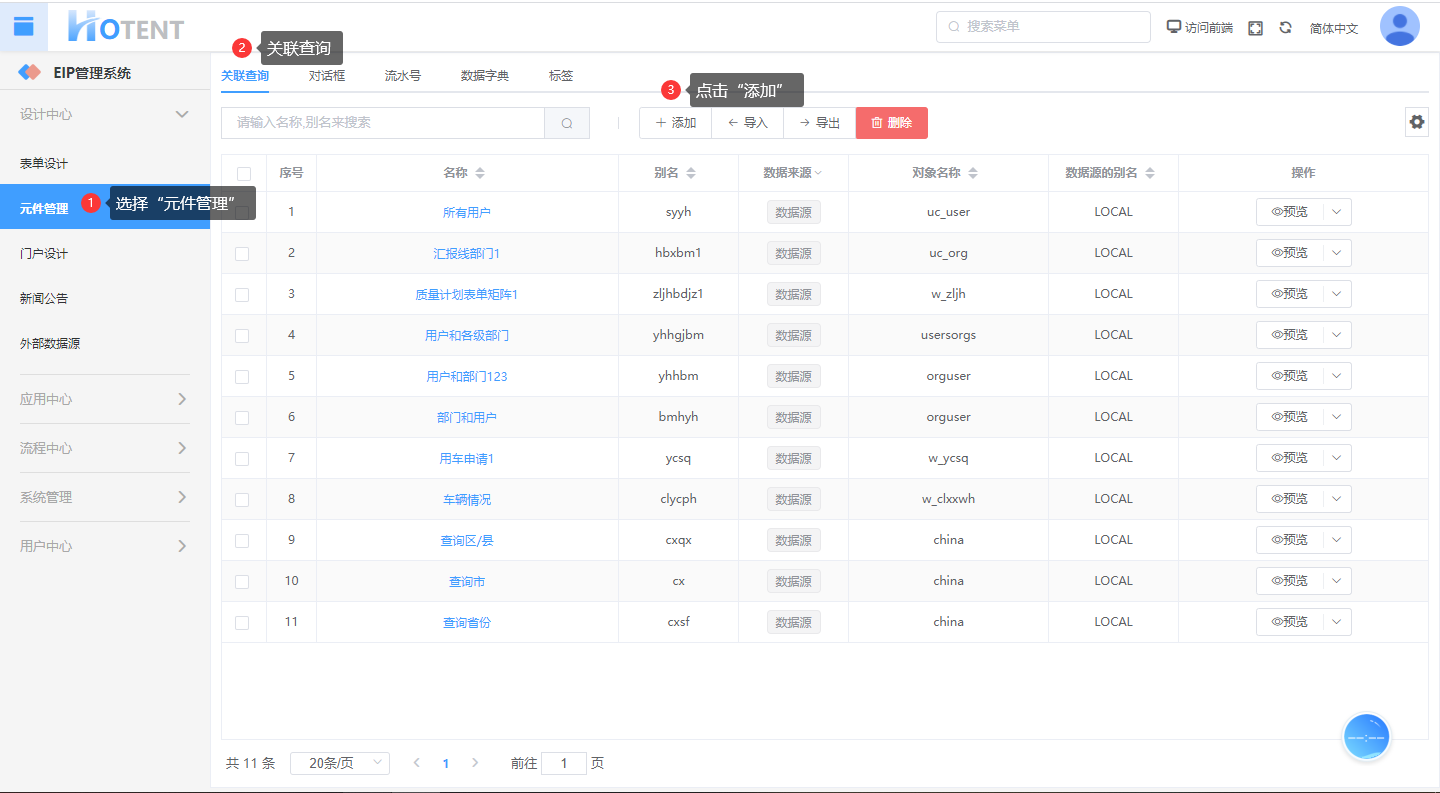Open dropdown arrow beside 预览 for 所有用户
The image size is (1440, 793).
1337,212
